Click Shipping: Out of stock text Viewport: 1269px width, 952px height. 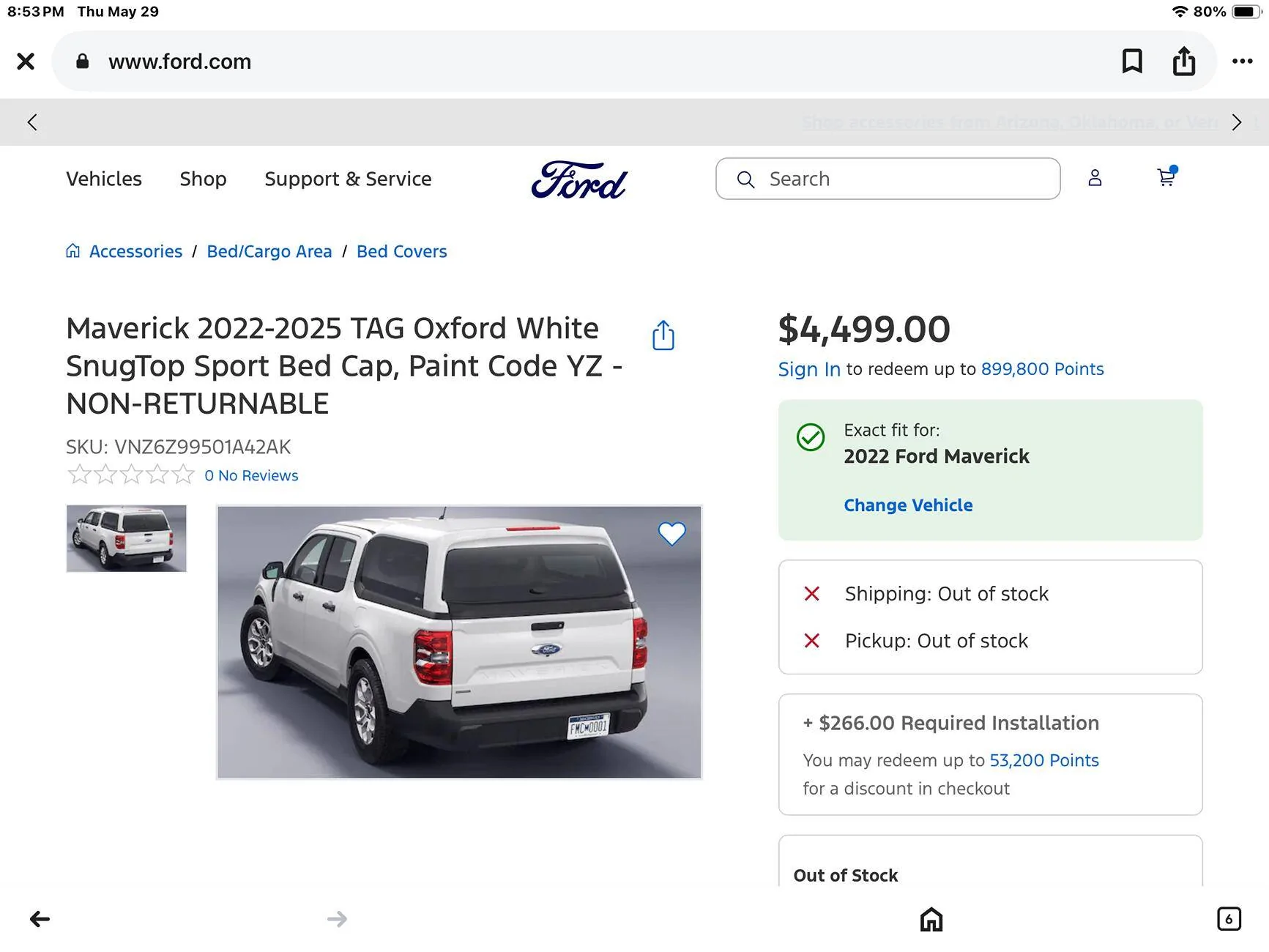(x=947, y=594)
